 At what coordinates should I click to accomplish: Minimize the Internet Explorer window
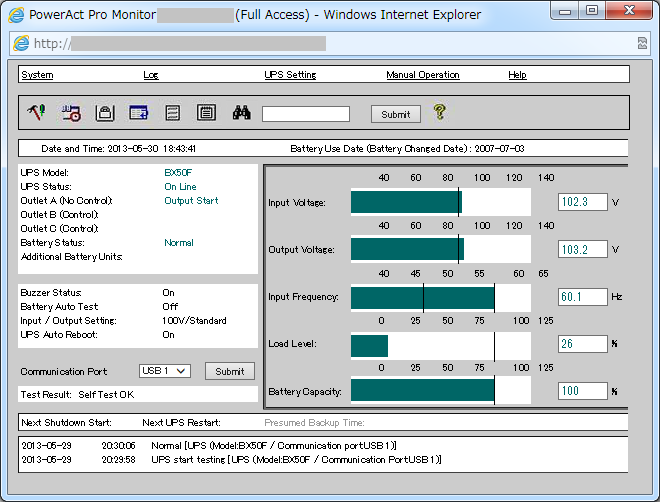[x=565, y=11]
